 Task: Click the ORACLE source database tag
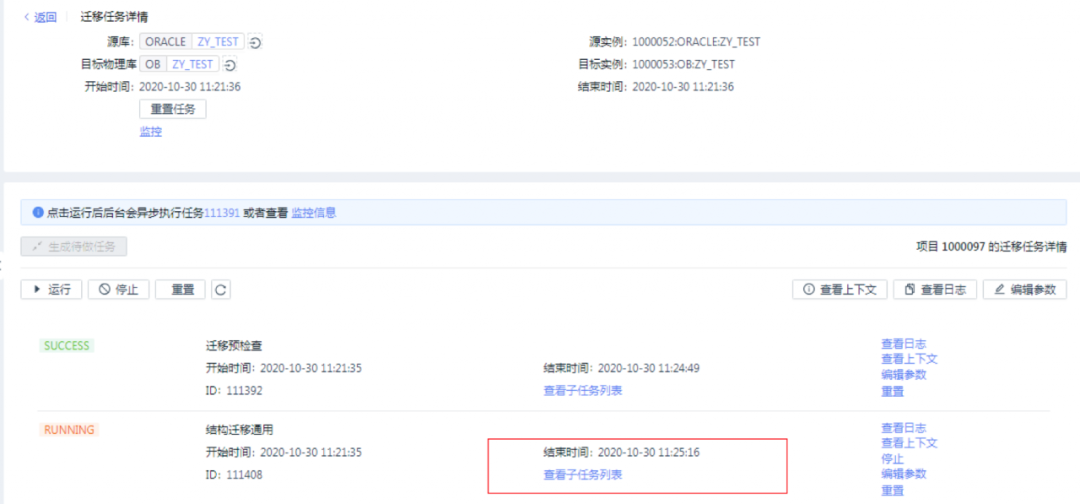[165, 42]
